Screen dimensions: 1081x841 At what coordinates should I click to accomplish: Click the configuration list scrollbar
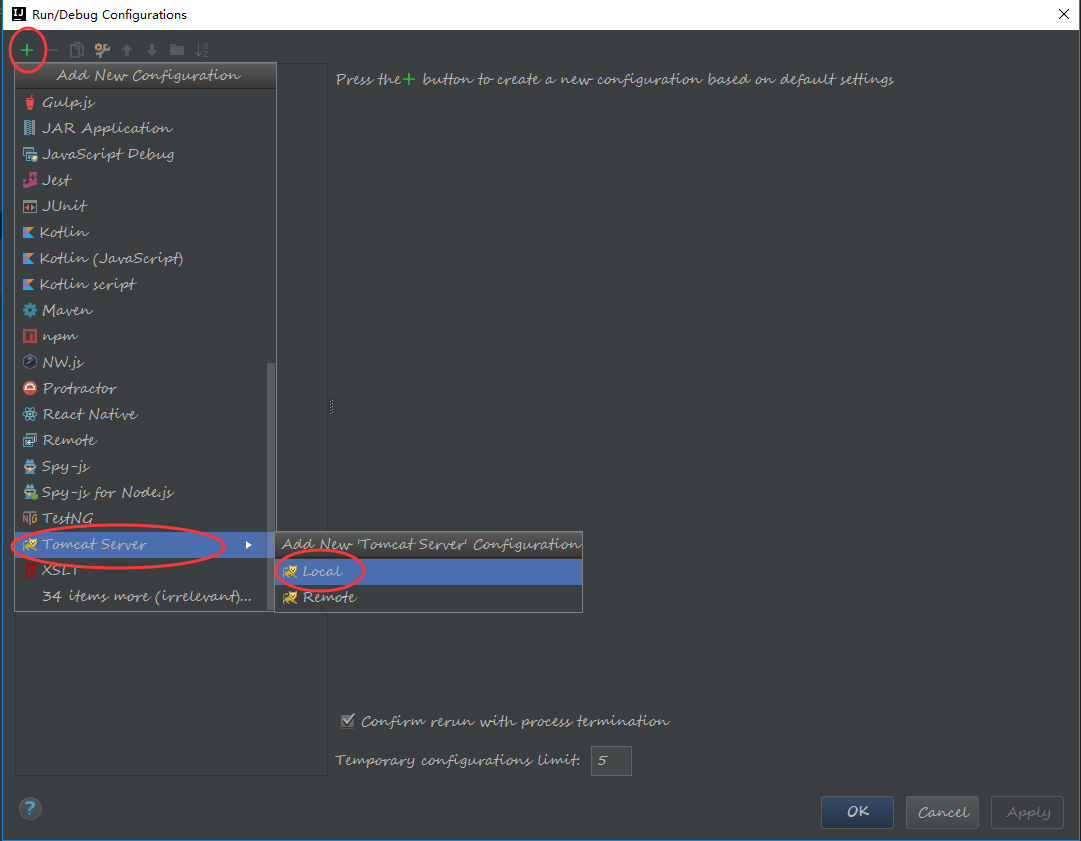[x=271, y=485]
